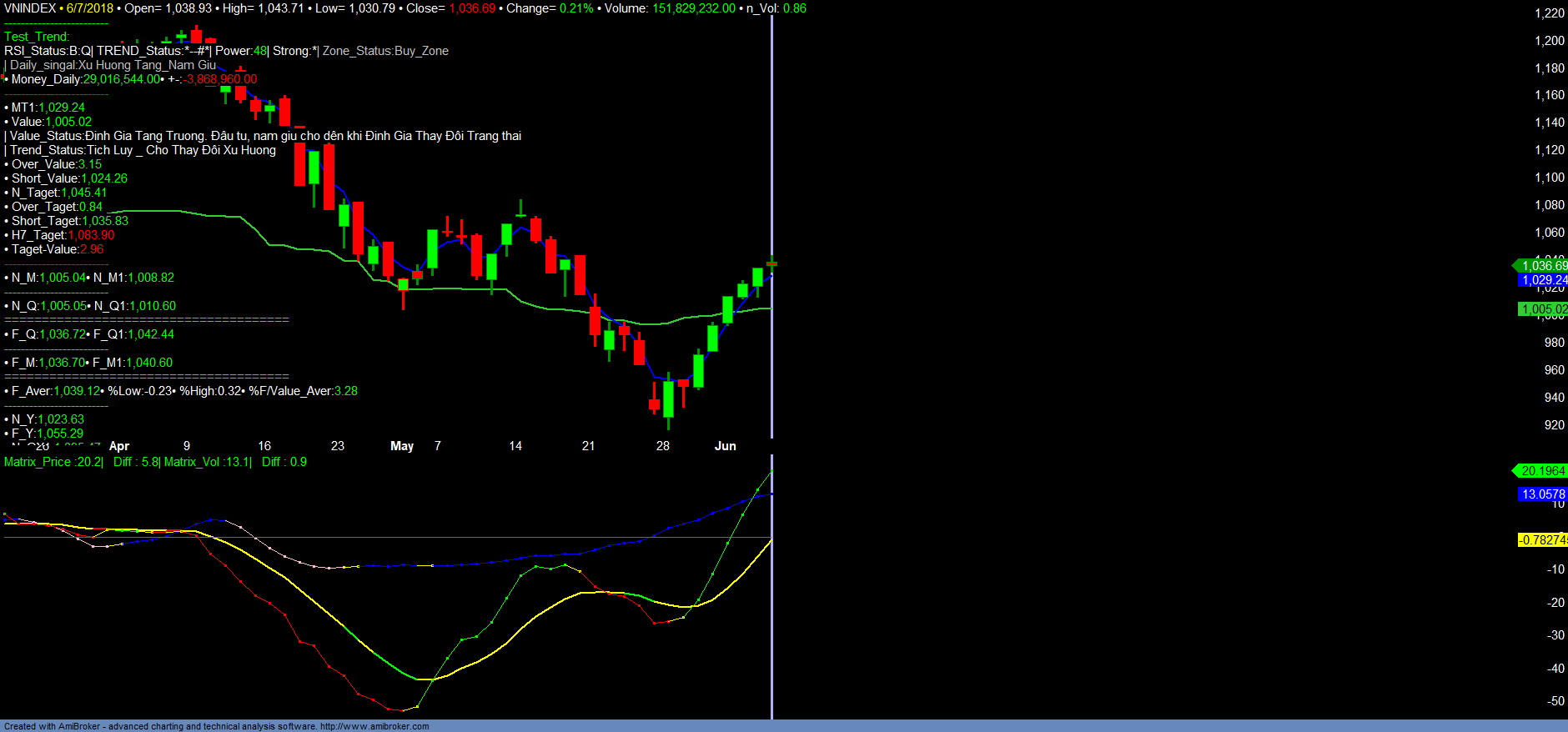Screen dimensions: 1568x732
Task: Click the -50 label on indicator axis
Action: coord(1555,701)
